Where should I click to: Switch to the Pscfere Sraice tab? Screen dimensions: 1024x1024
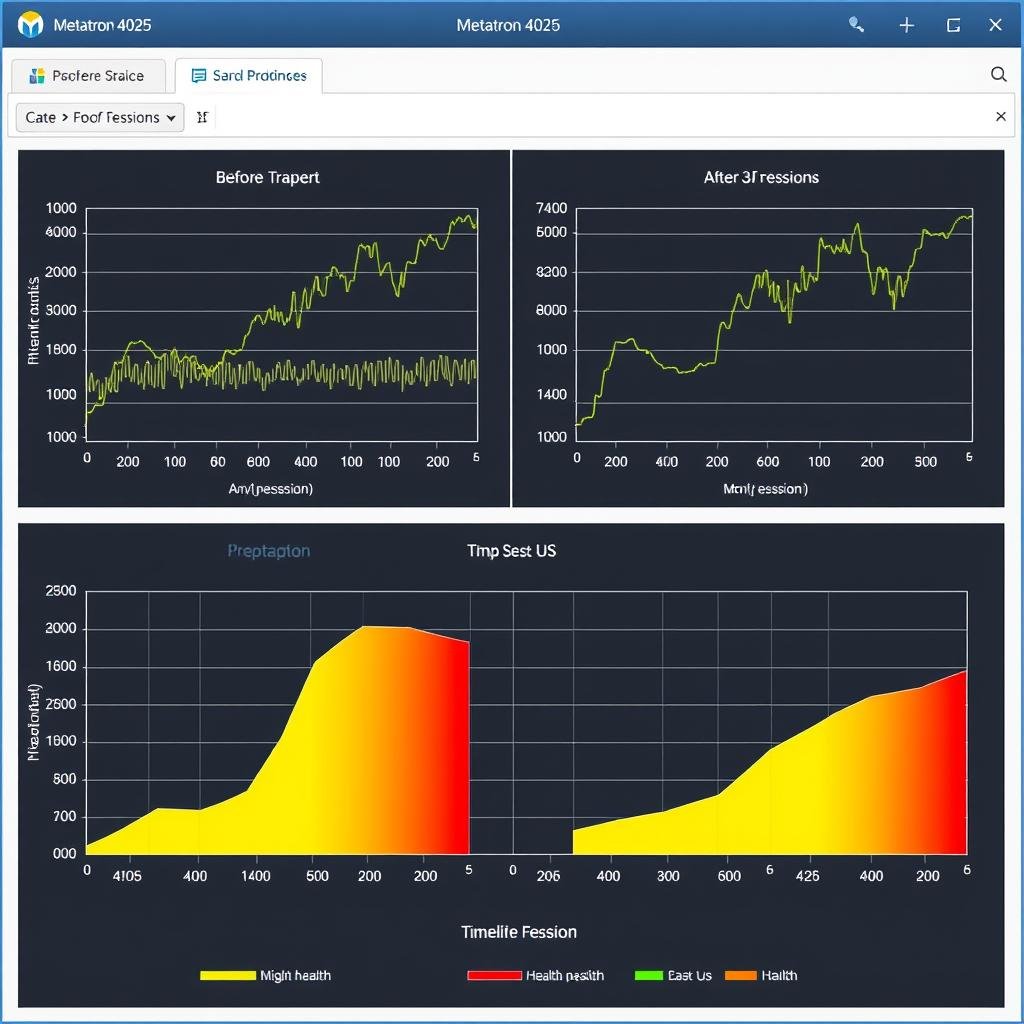(x=87, y=76)
